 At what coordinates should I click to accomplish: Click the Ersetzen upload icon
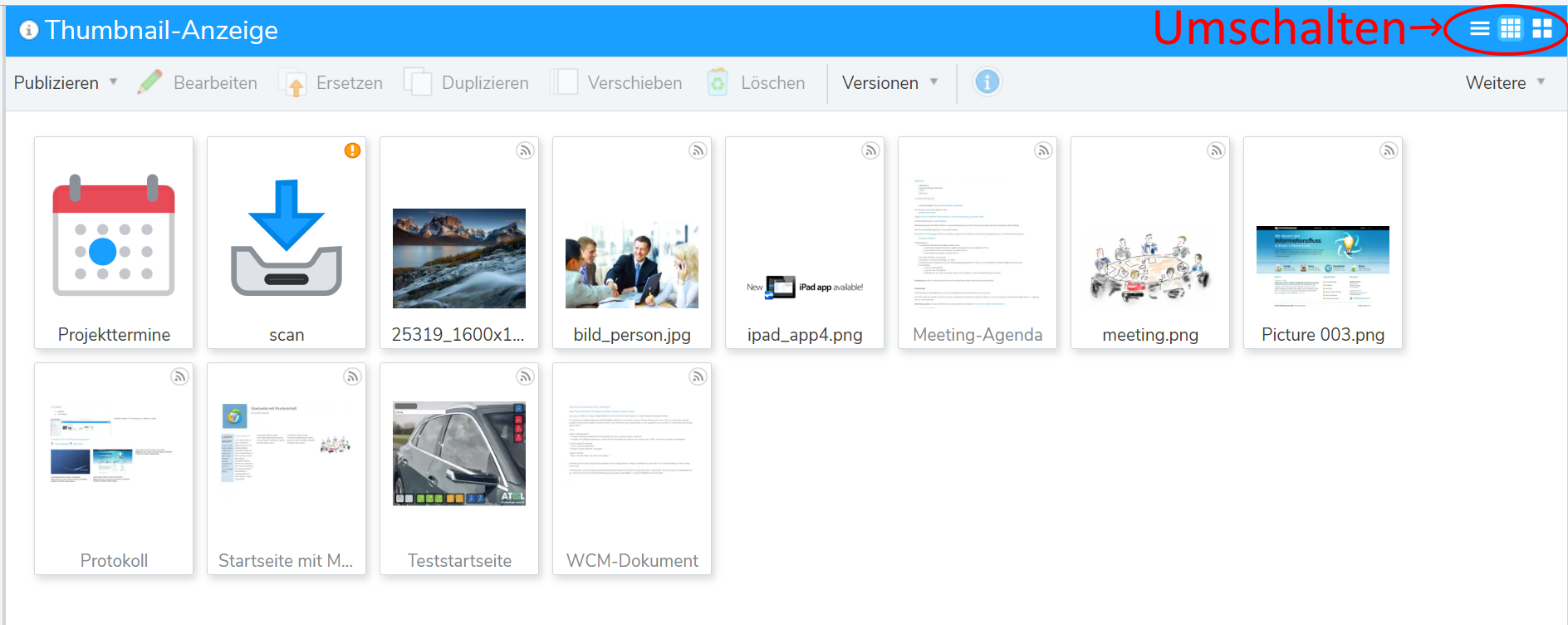[x=293, y=83]
